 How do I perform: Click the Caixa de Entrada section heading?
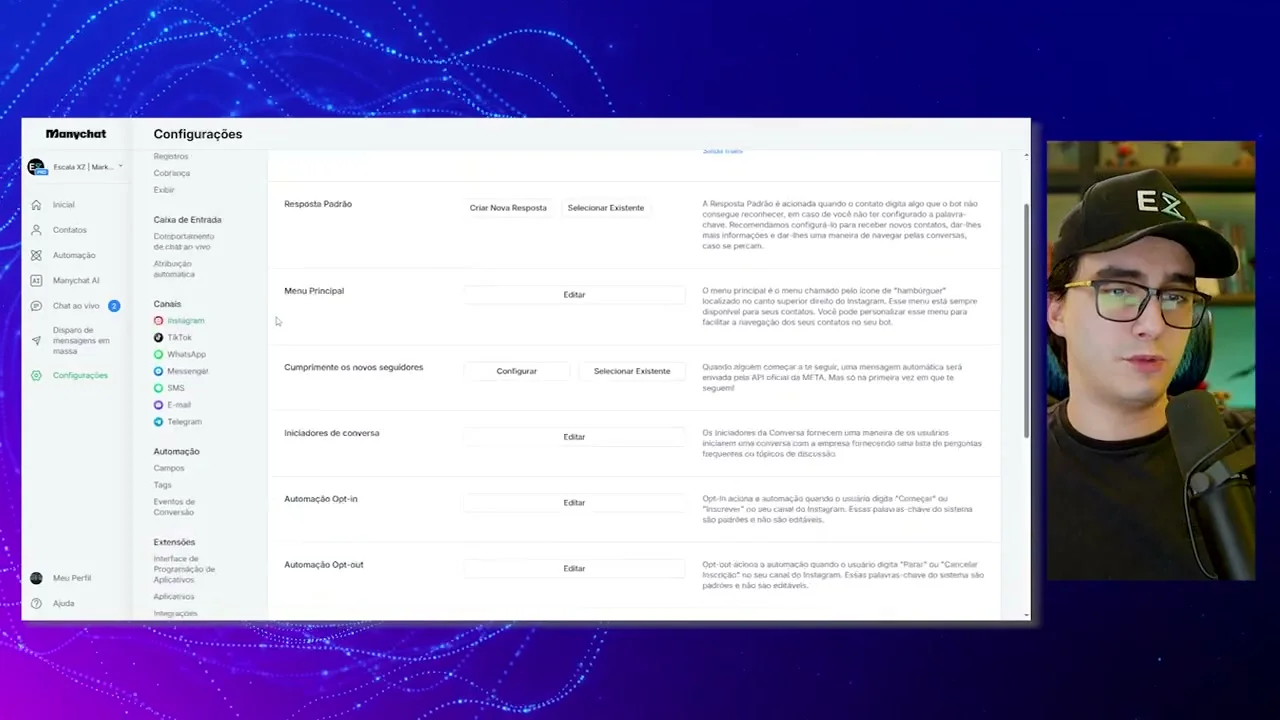[188, 220]
